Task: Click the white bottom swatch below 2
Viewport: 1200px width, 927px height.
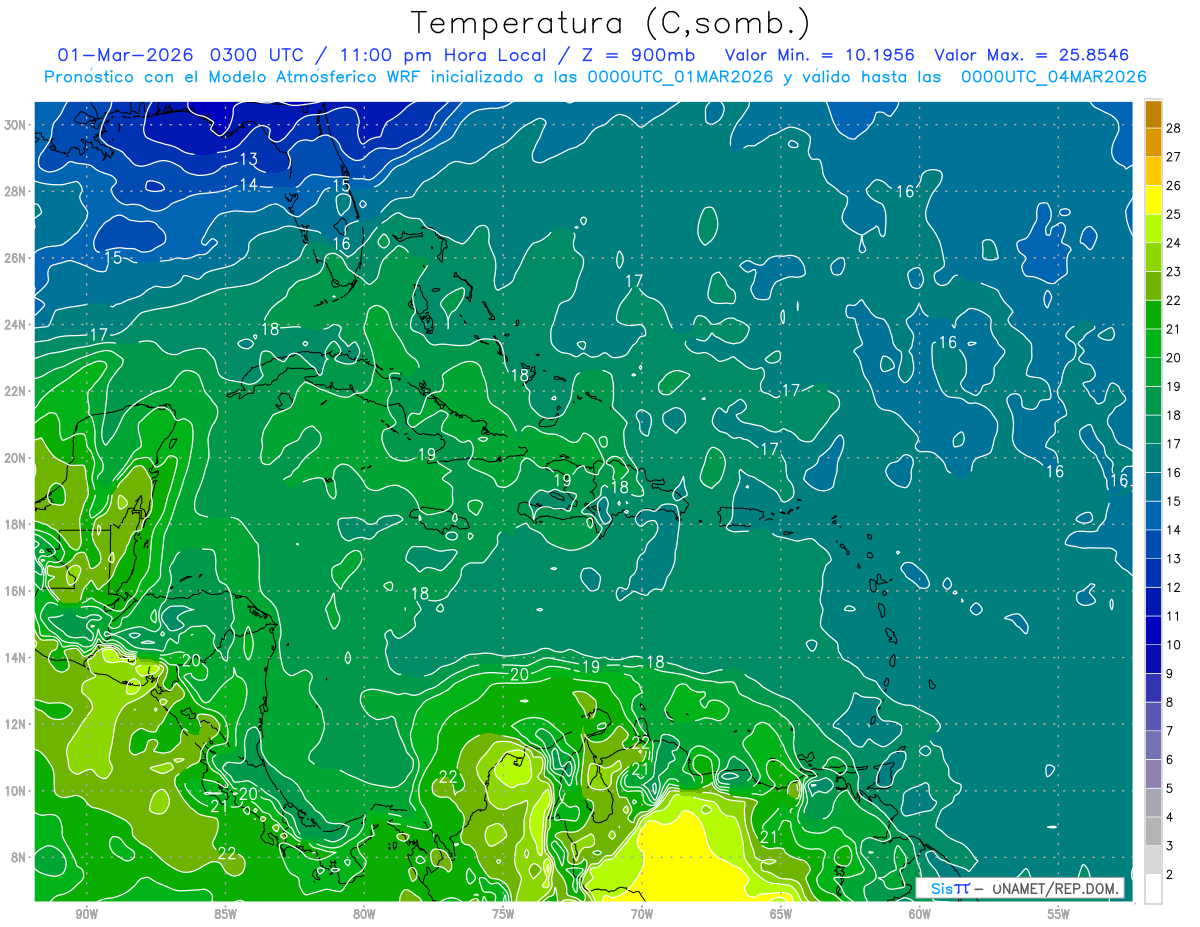Action: (x=1153, y=889)
